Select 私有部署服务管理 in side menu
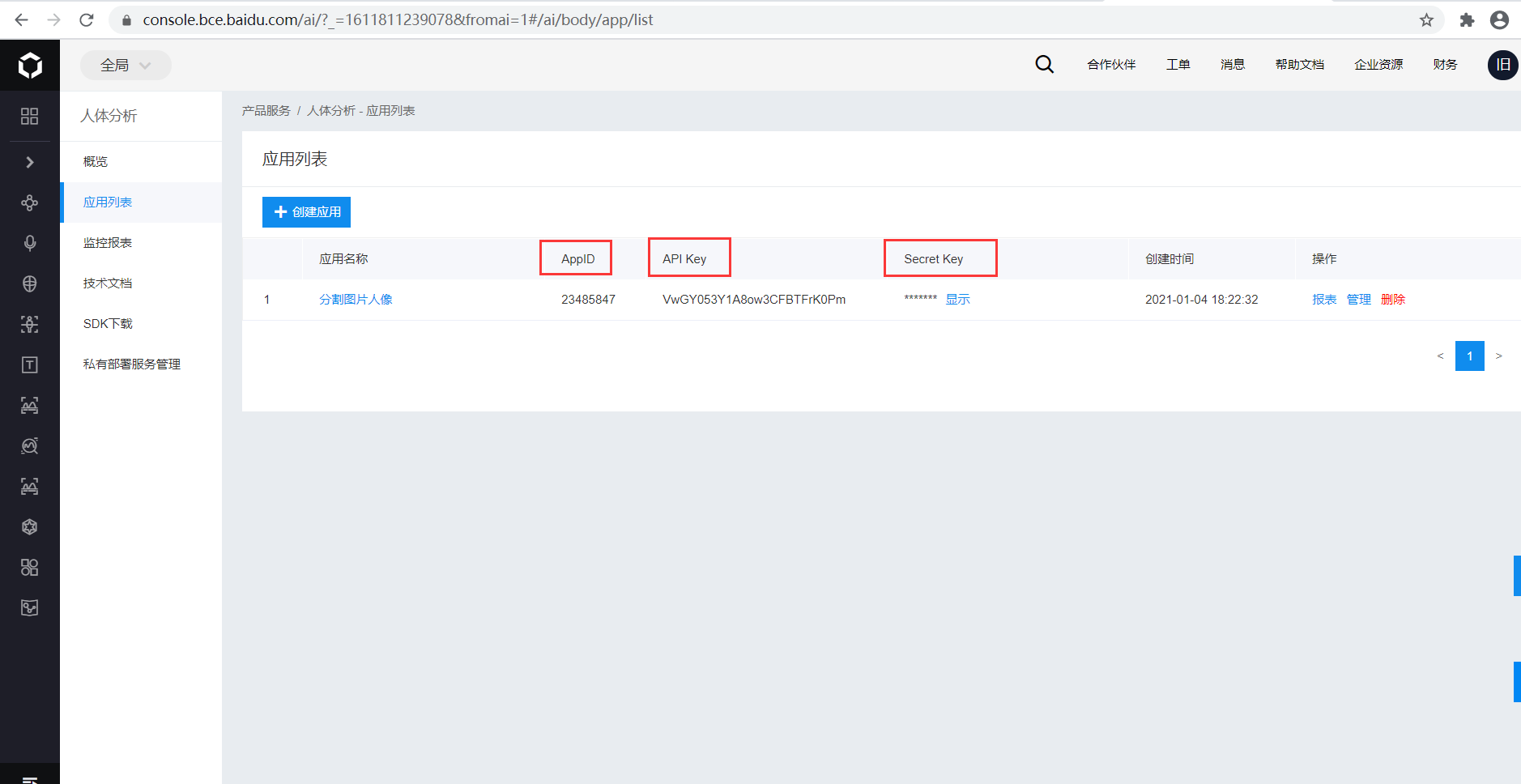This screenshot has width=1521, height=784. coord(141,364)
